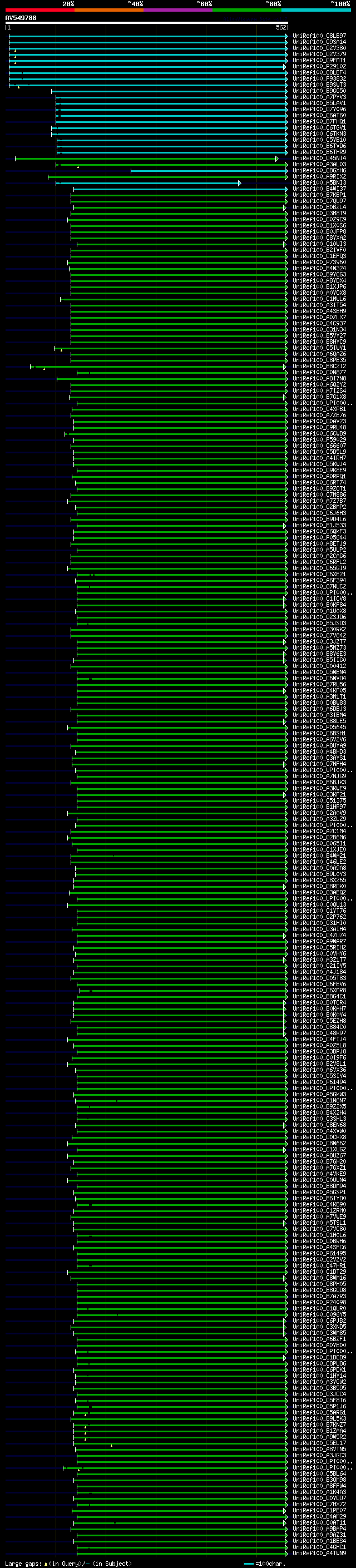Select the UniRef100_Q8GXM6 label

tap(319, 170)
